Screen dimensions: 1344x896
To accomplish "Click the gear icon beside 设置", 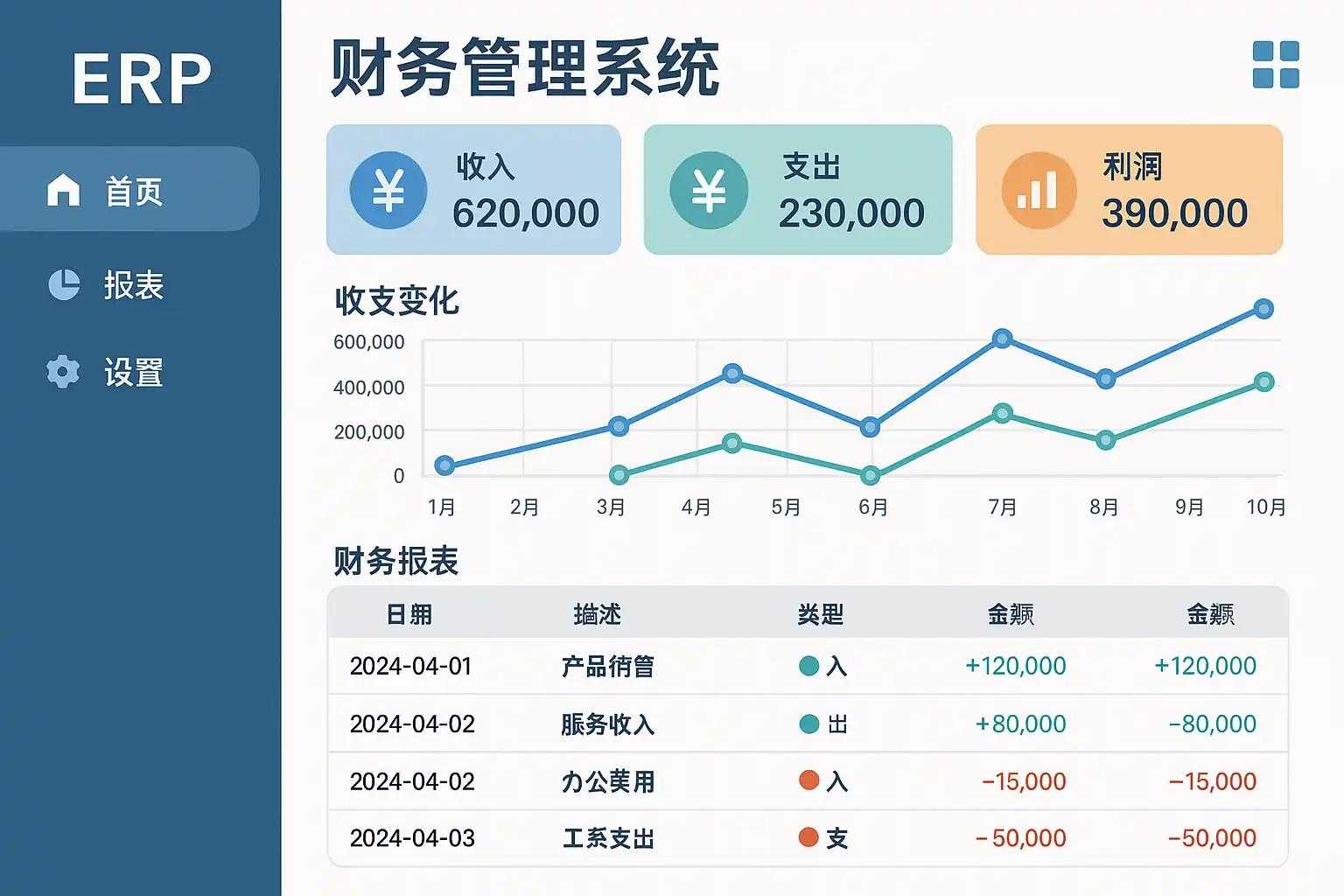I will (x=63, y=371).
